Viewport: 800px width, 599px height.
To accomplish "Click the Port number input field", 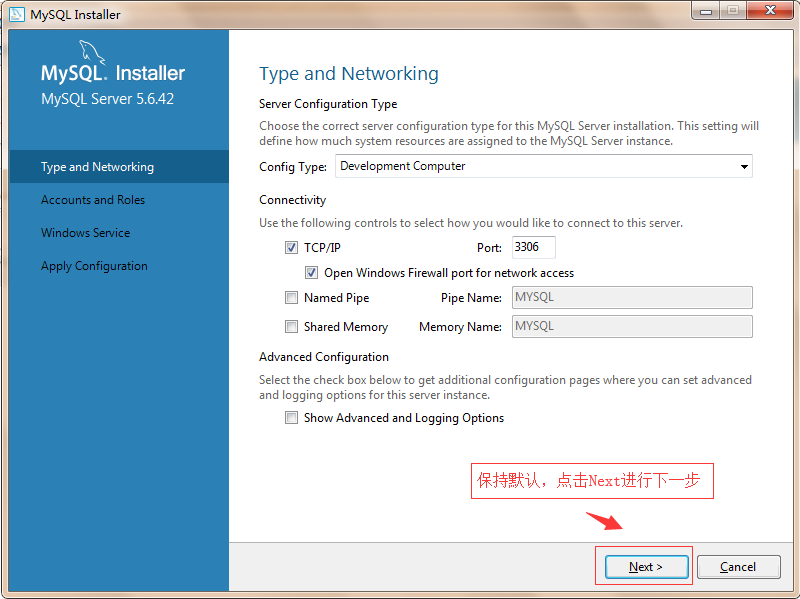I will click(x=534, y=247).
